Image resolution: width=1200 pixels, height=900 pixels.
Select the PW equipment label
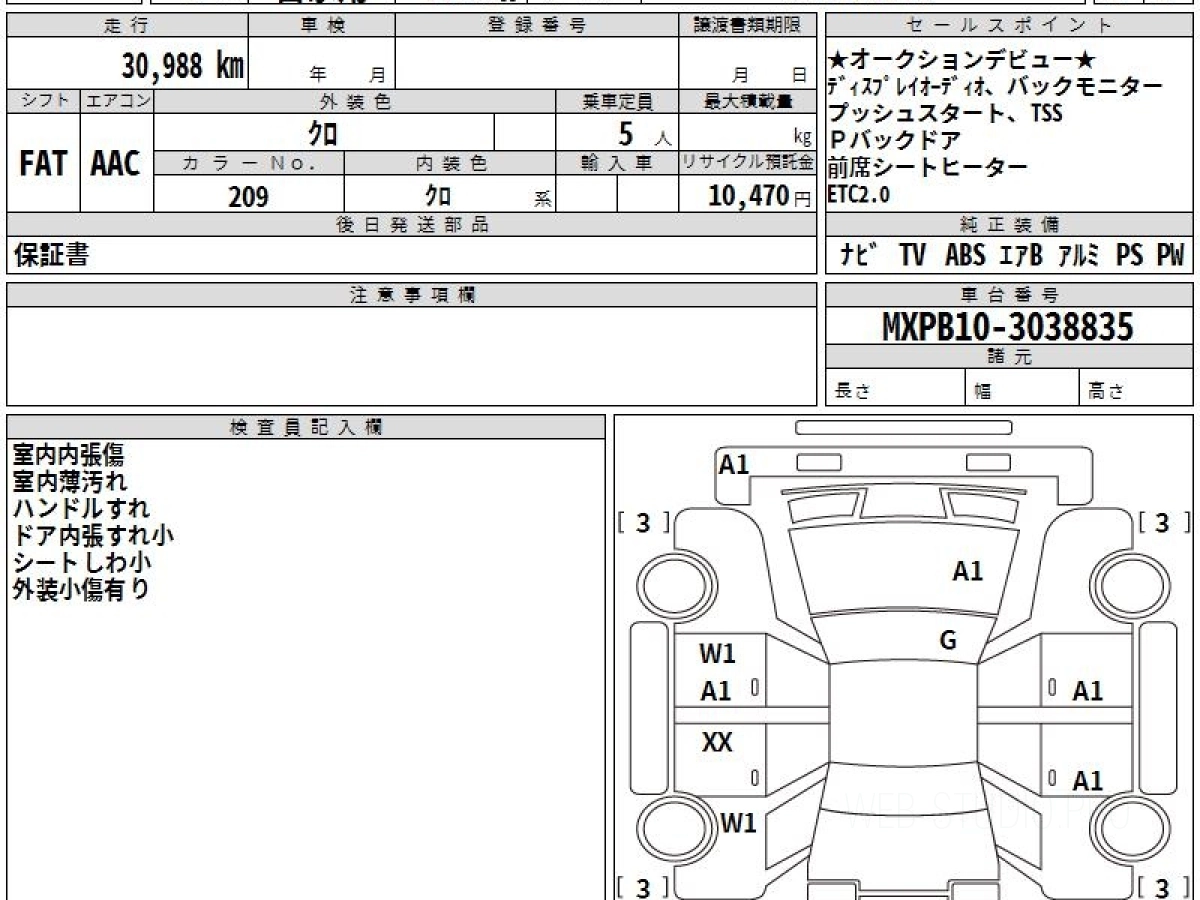click(x=1170, y=256)
